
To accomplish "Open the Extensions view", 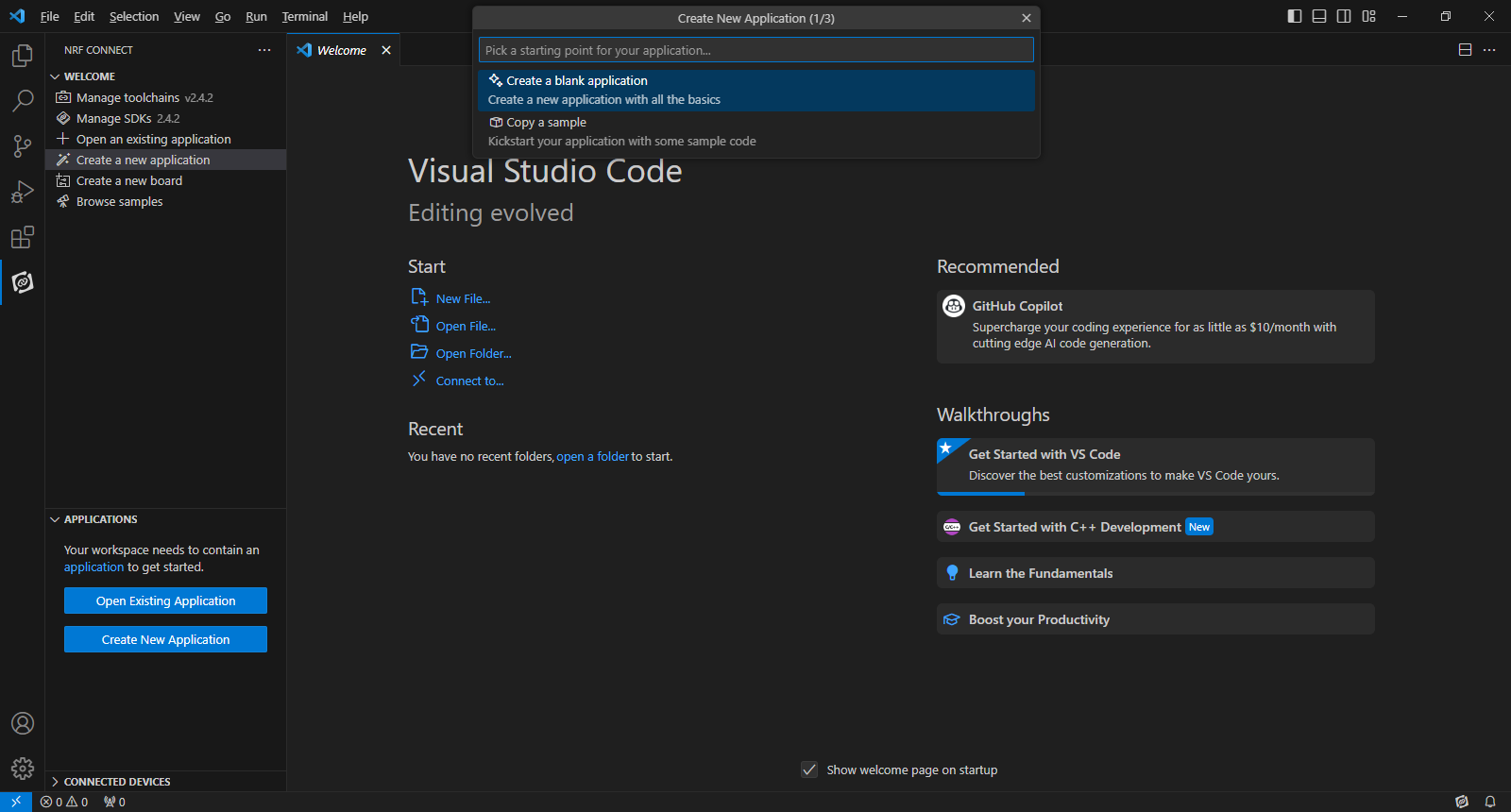I will pos(22,237).
